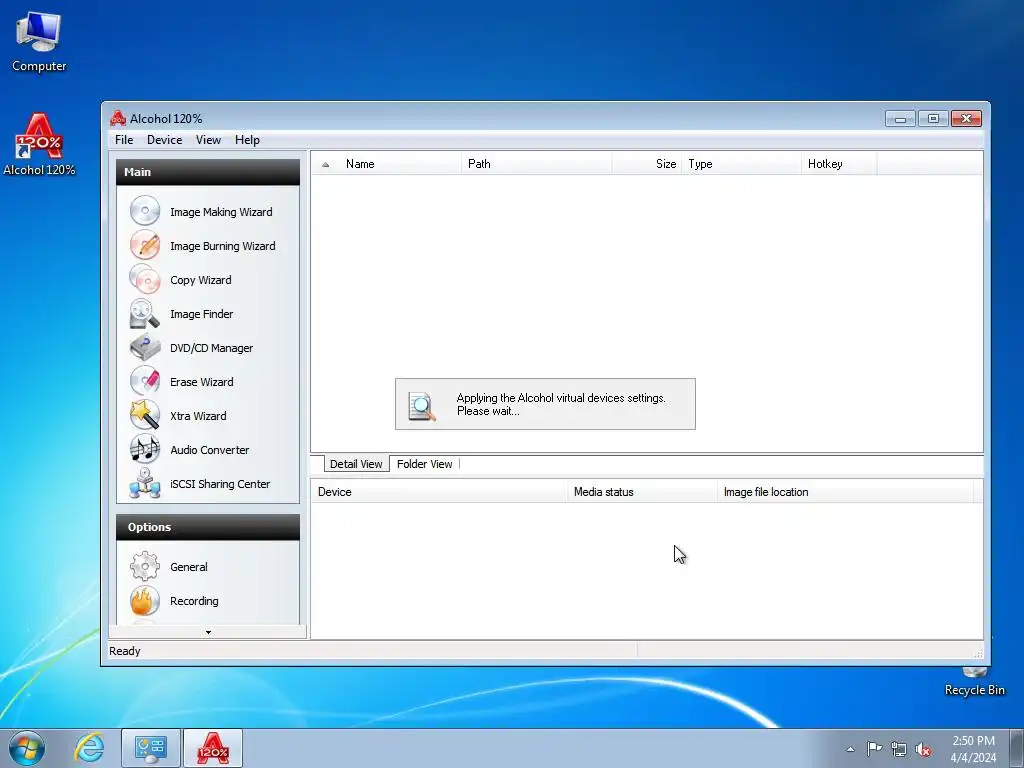Launch Internet Explorer from taskbar
The width and height of the screenshot is (1024, 768).
[89, 748]
